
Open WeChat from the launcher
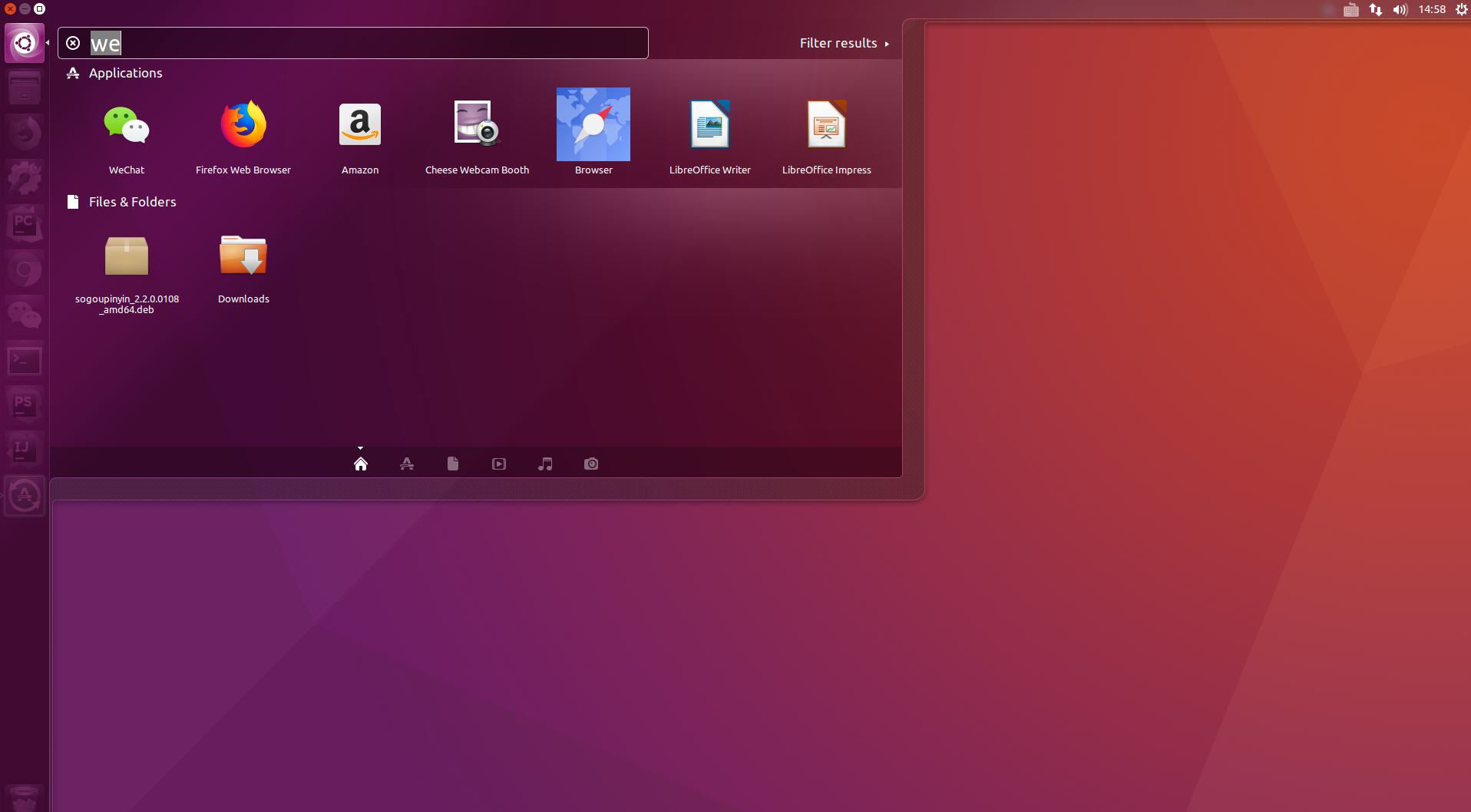(25, 315)
